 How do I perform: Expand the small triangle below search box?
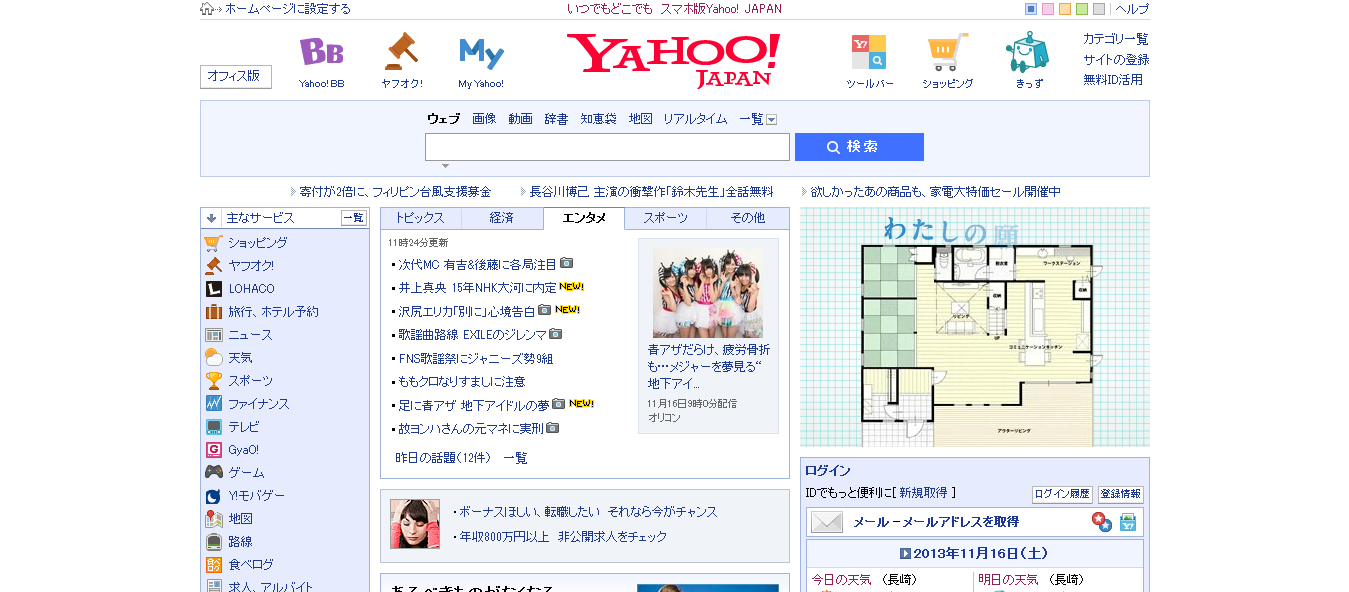point(446,166)
